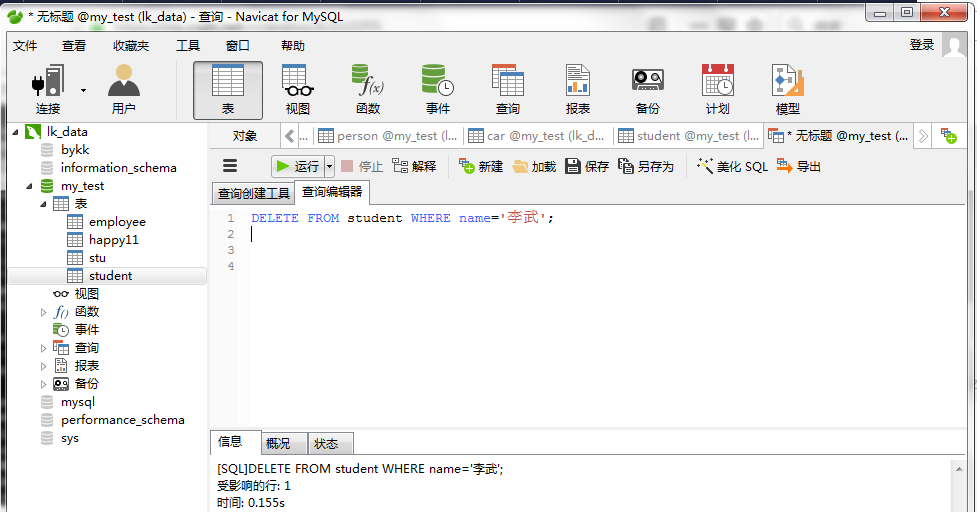This screenshot has height=512, width=977.
Task: Open the 模型 model toolbar button
Action: [x=788, y=90]
